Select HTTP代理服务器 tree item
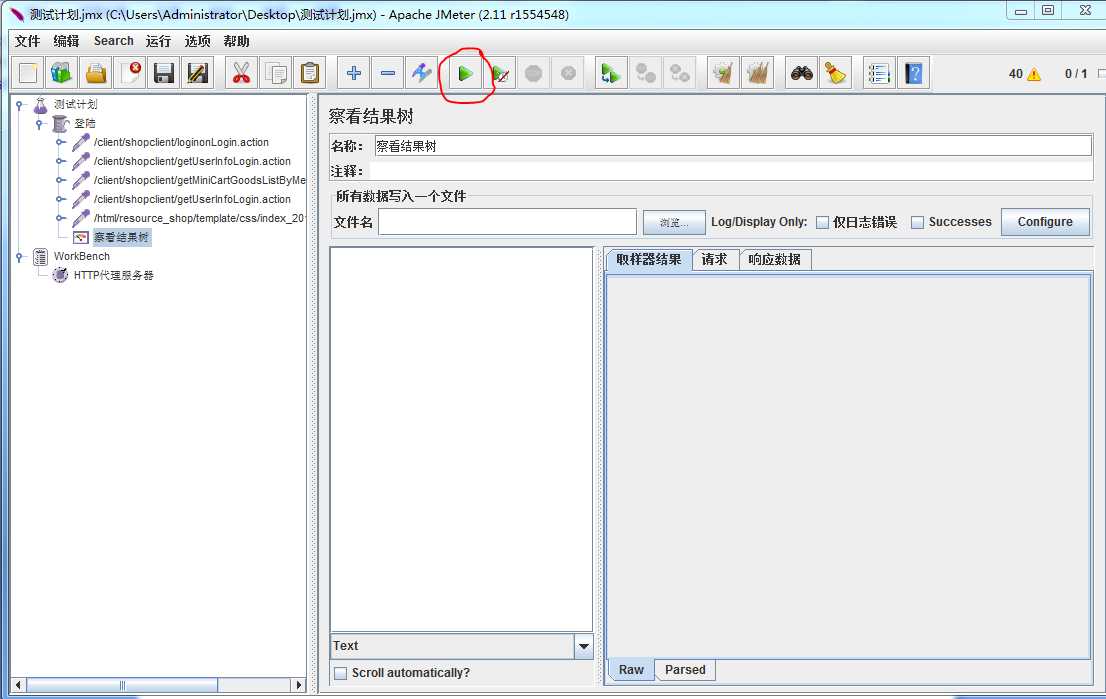The image size is (1106, 699). (114, 275)
